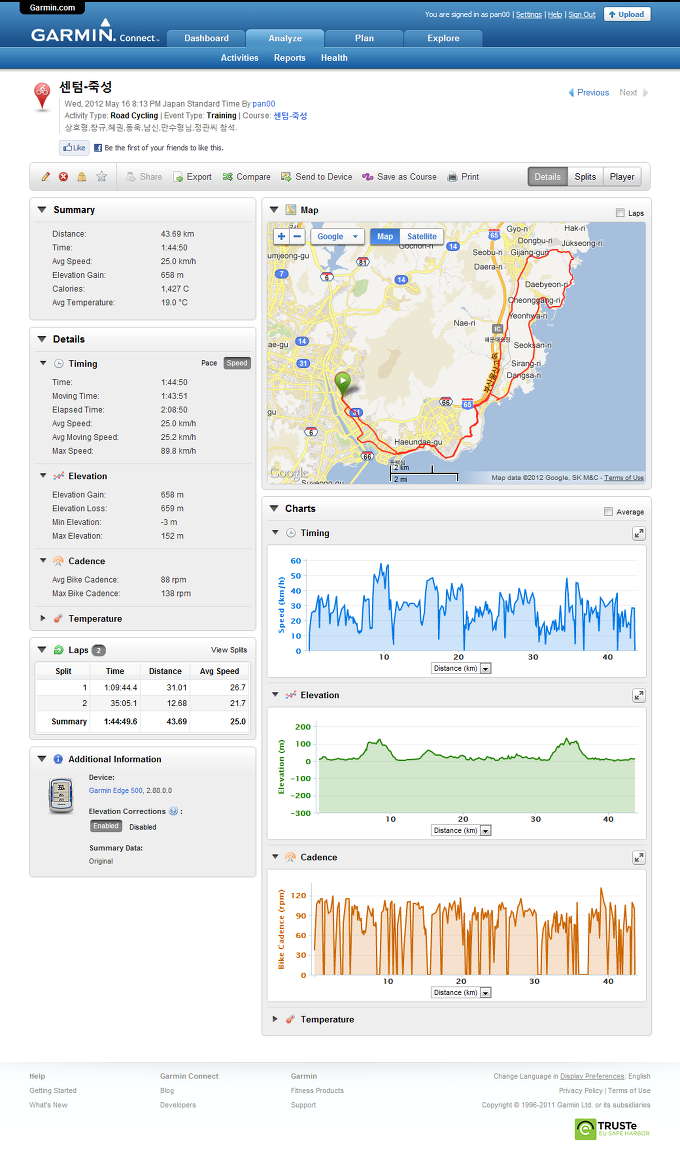This screenshot has width=680, height=1163.
Task: Switch map to Map view
Action: (385, 237)
